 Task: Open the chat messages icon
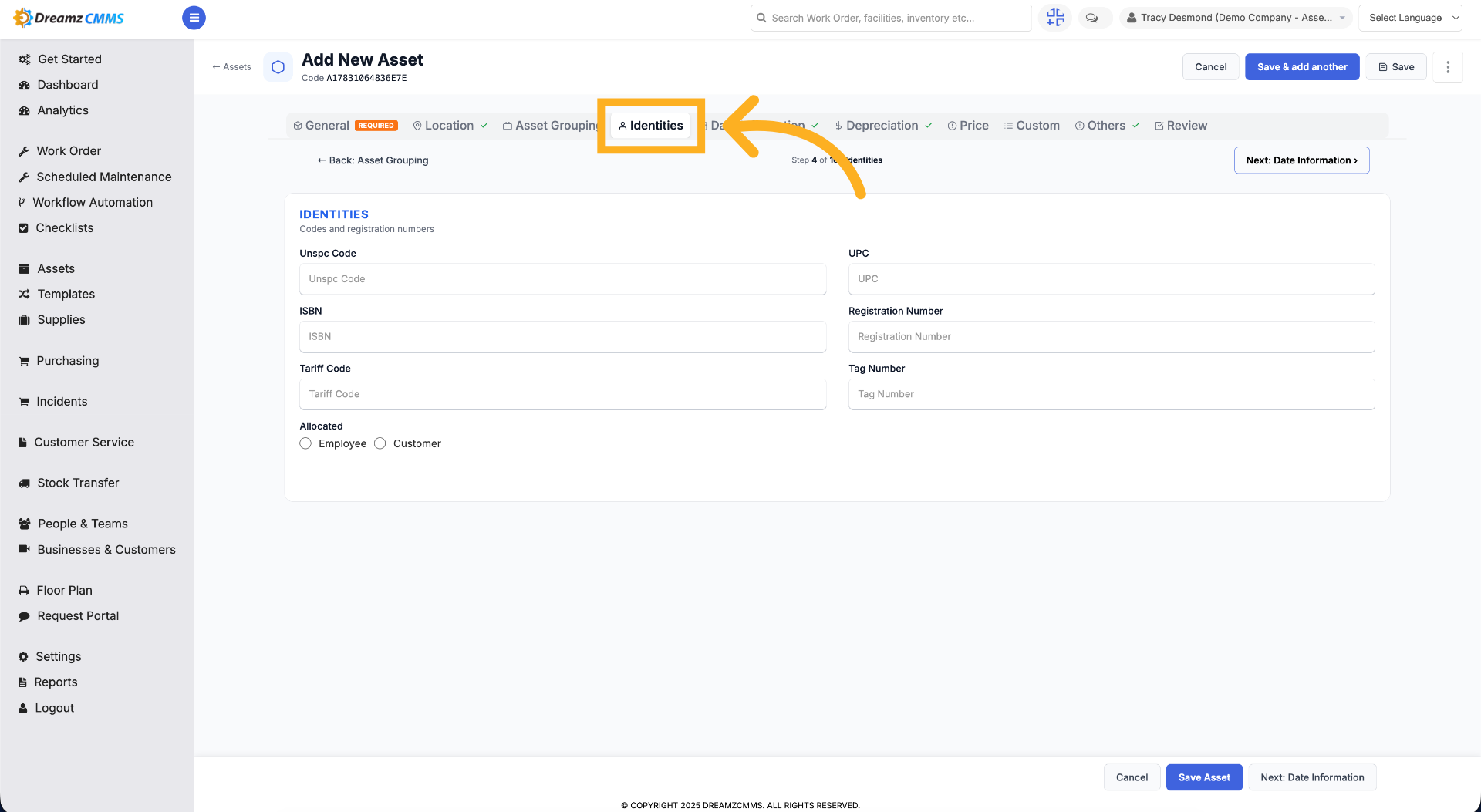point(1092,18)
